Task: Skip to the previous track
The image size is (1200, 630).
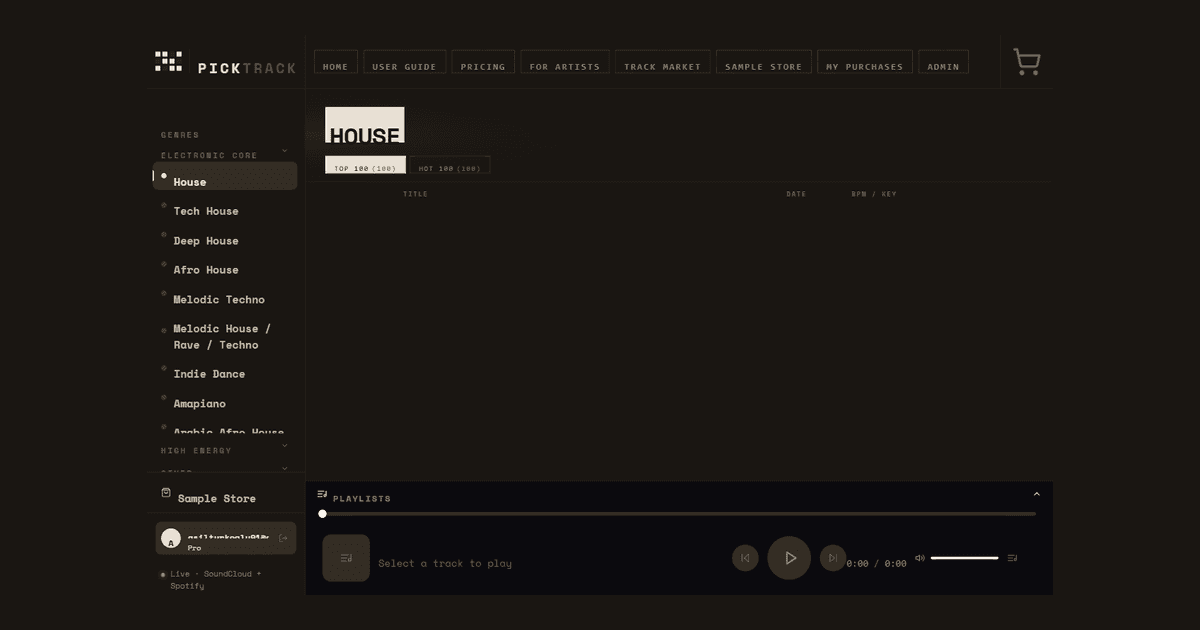Action: coord(745,558)
